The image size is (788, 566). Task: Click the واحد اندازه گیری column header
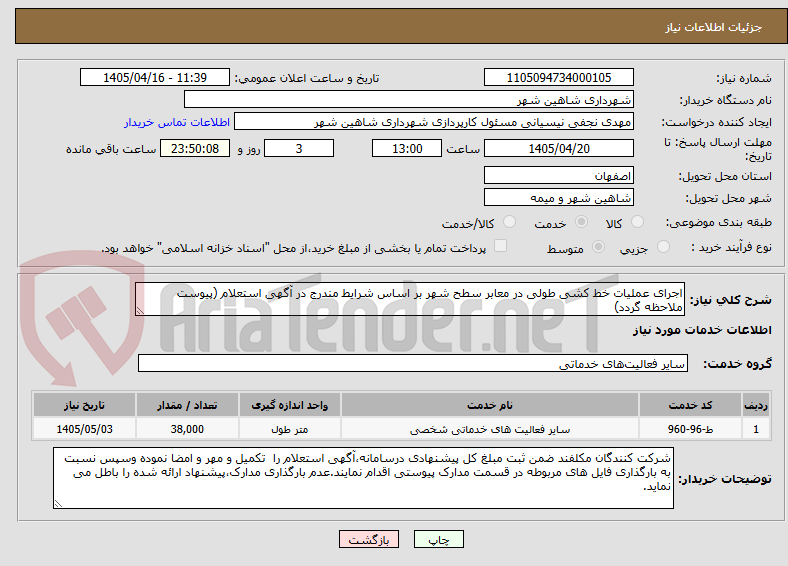click(289, 405)
